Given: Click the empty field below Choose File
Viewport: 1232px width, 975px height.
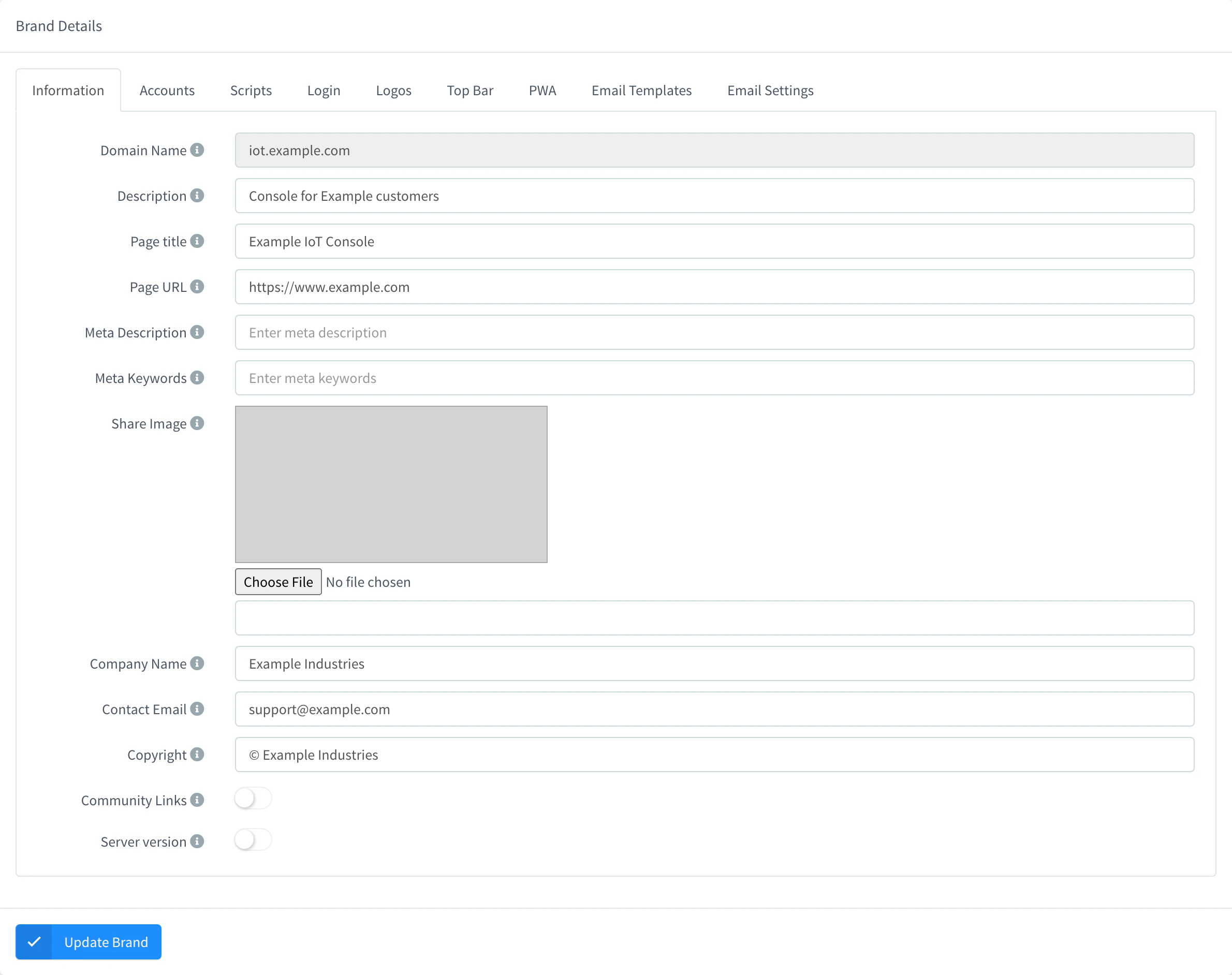Looking at the screenshot, I should tap(714, 617).
